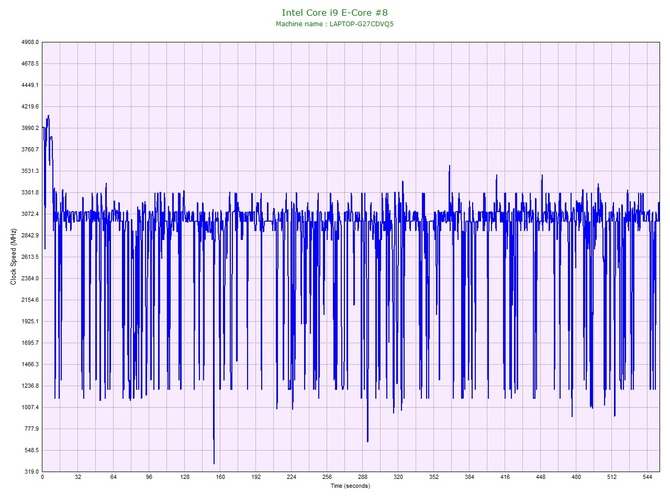Click the x-axis tick label 352
670x503 pixels.
[434, 477]
